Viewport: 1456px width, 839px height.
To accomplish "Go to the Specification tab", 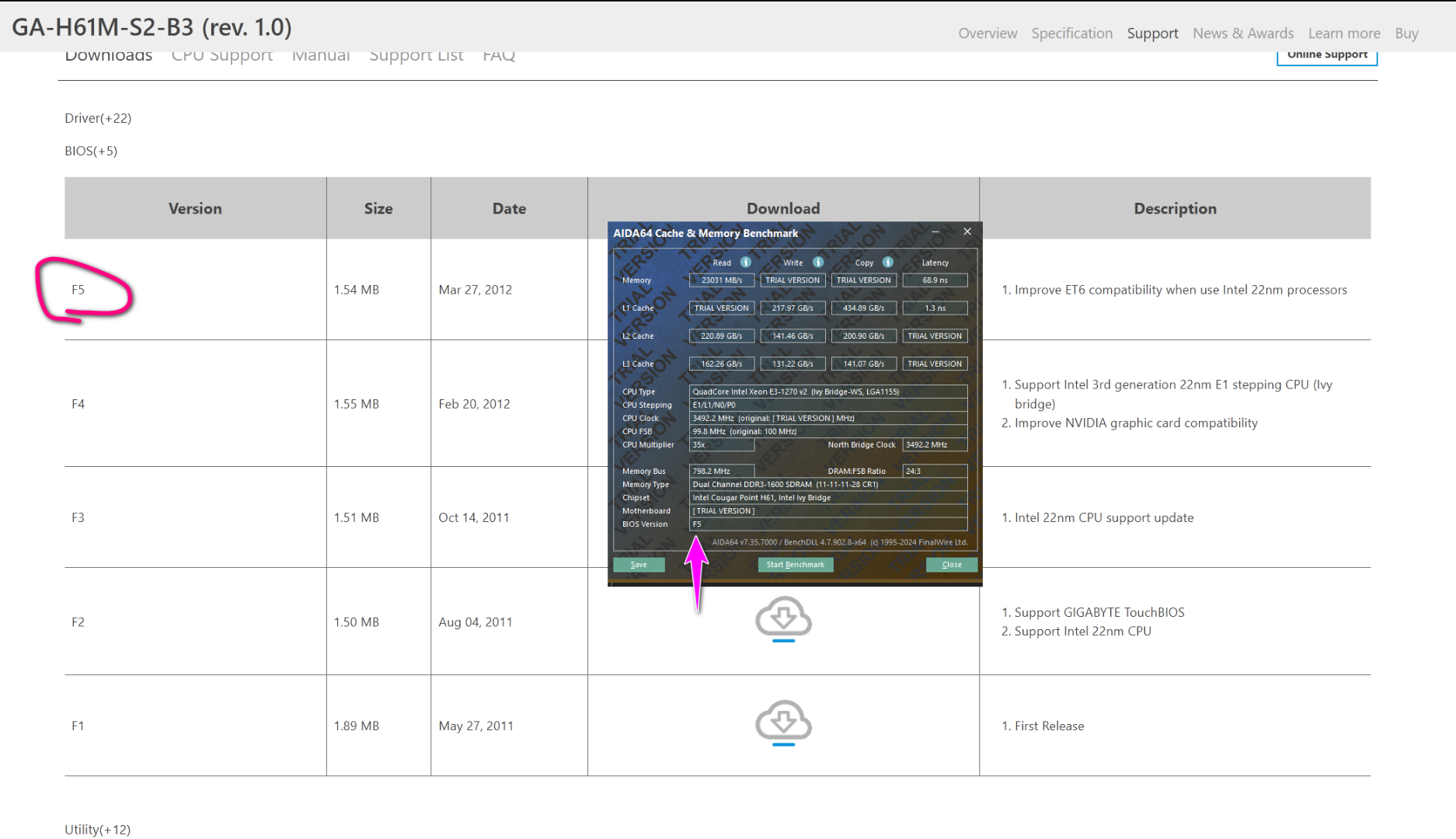I will pos(1071,33).
